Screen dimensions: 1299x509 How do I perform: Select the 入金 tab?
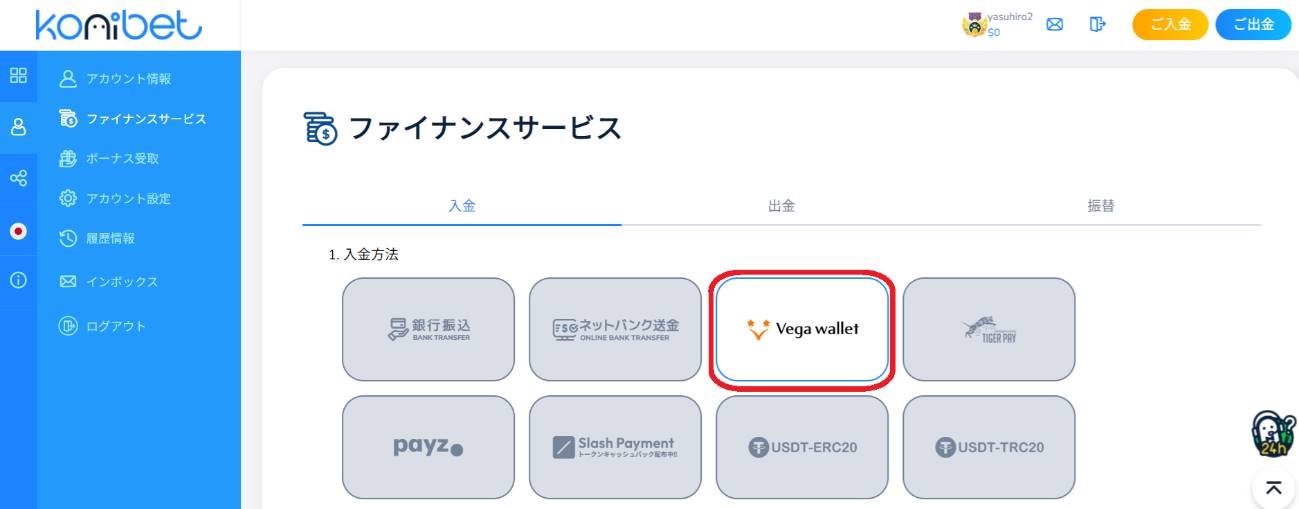click(462, 206)
